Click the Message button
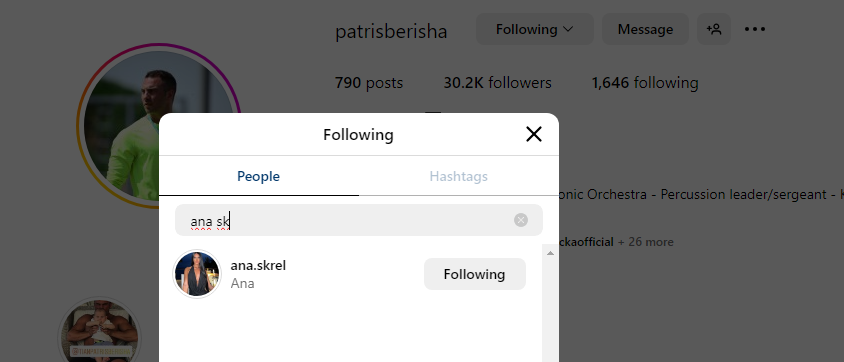 [645, 29]
